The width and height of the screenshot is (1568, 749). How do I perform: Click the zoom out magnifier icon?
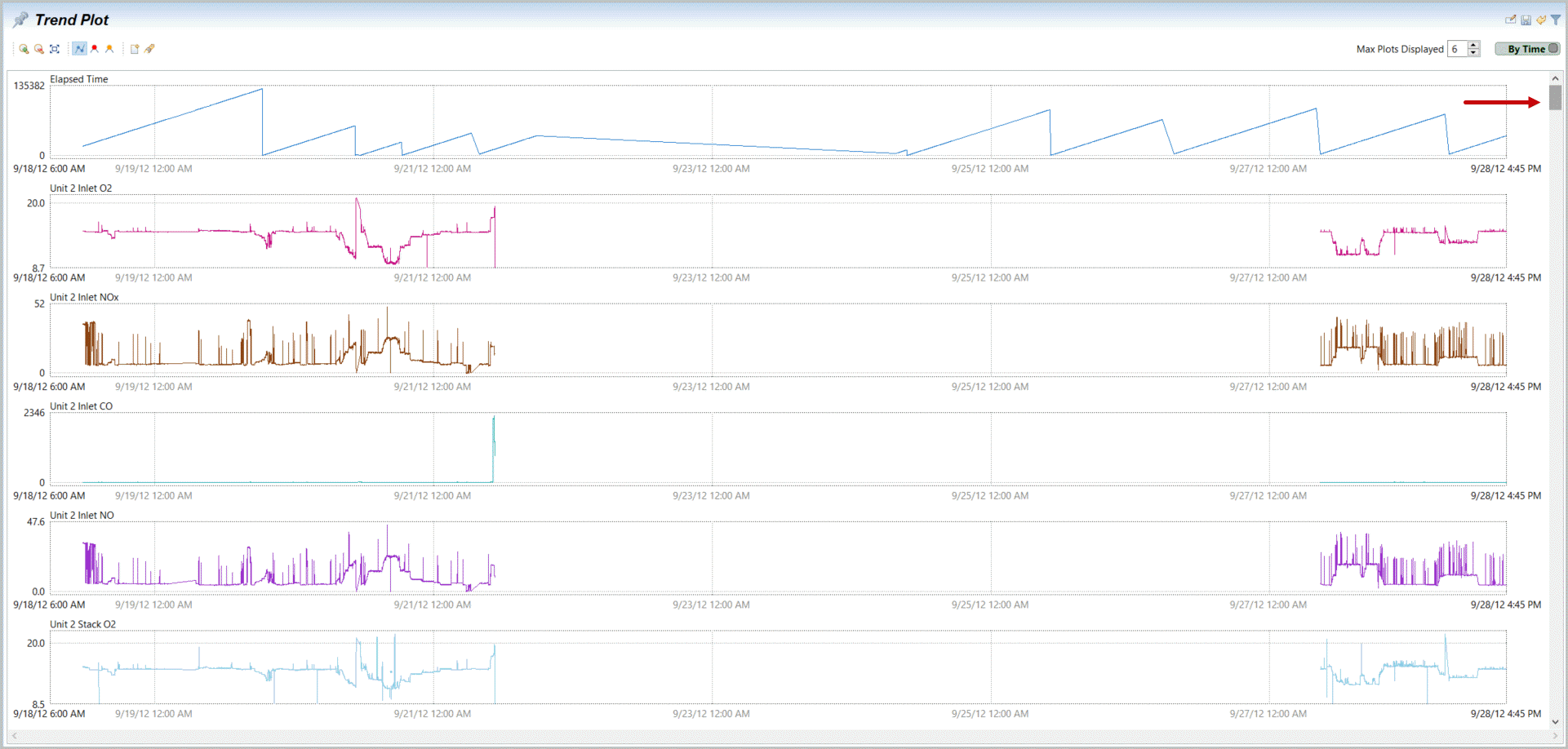tap(38, 49)
